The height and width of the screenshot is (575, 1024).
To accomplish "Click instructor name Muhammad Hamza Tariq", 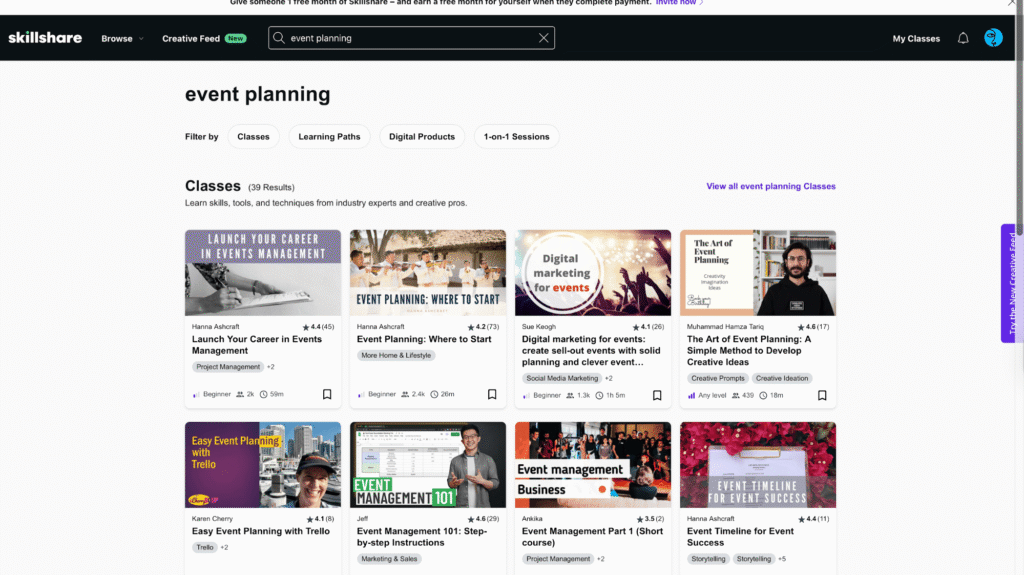I will click(x=725, y=327).
